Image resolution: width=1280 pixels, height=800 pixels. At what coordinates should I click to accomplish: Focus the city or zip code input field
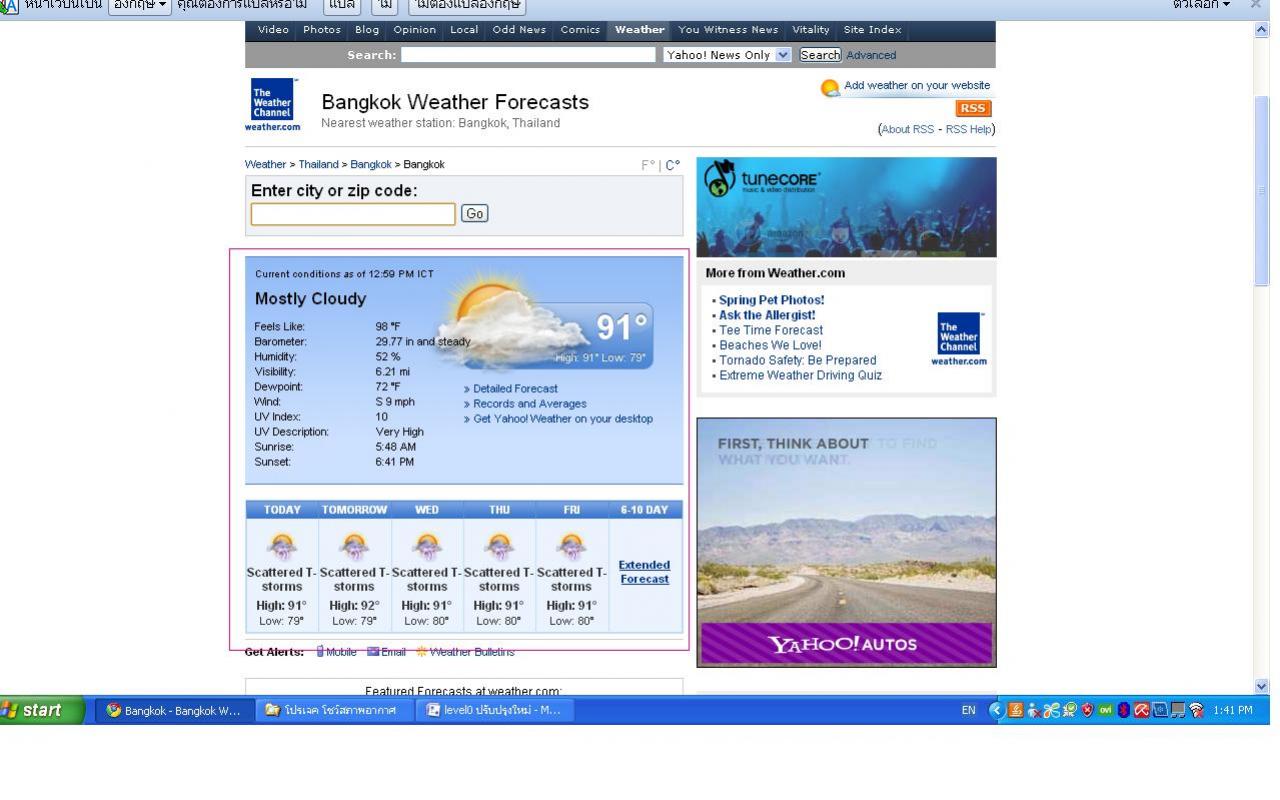[353, 214]
